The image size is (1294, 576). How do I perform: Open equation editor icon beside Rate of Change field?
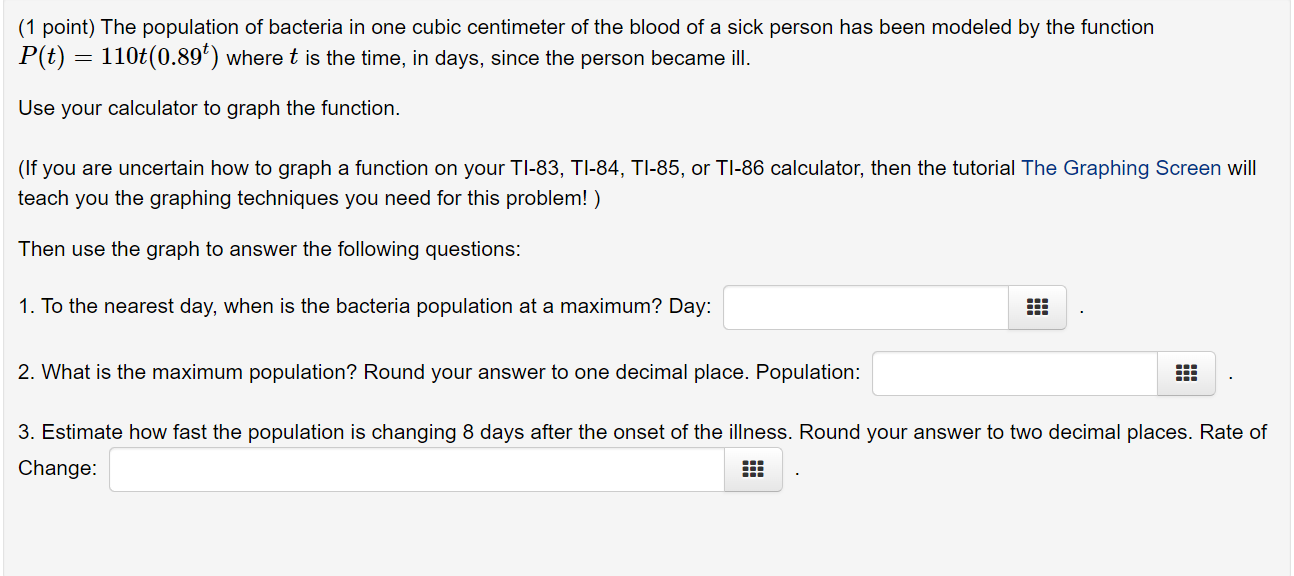(753, 469)
